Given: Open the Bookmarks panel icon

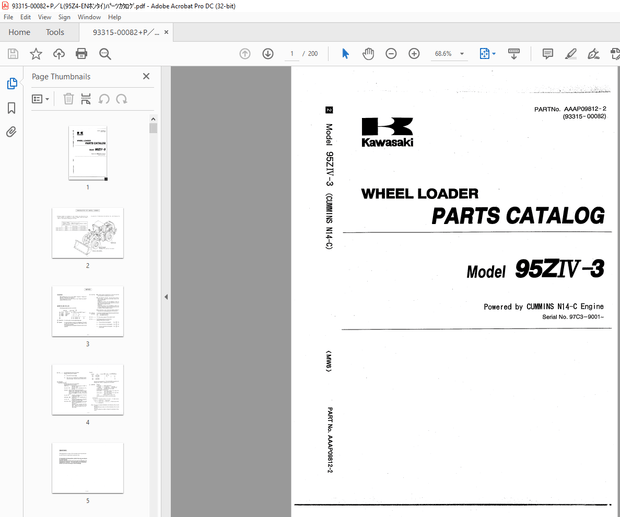Looking at the screenshot, I should (11, 108).
